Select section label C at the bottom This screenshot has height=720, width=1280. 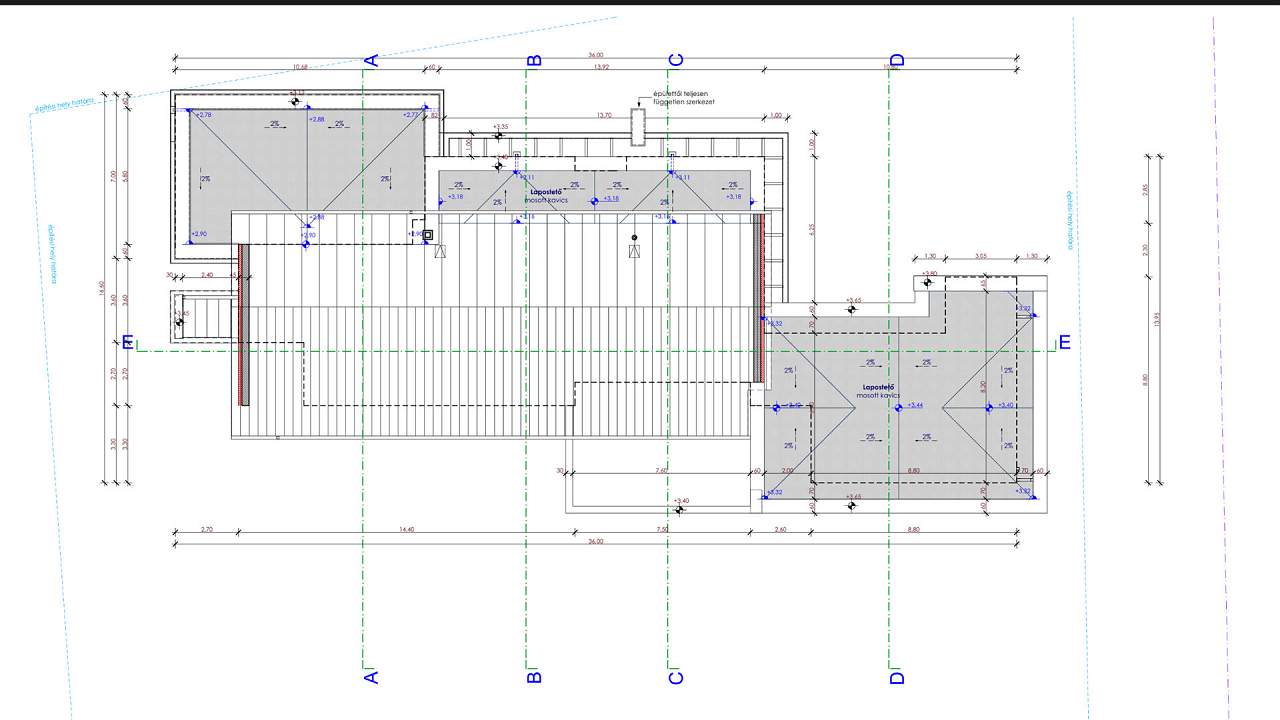675,677
